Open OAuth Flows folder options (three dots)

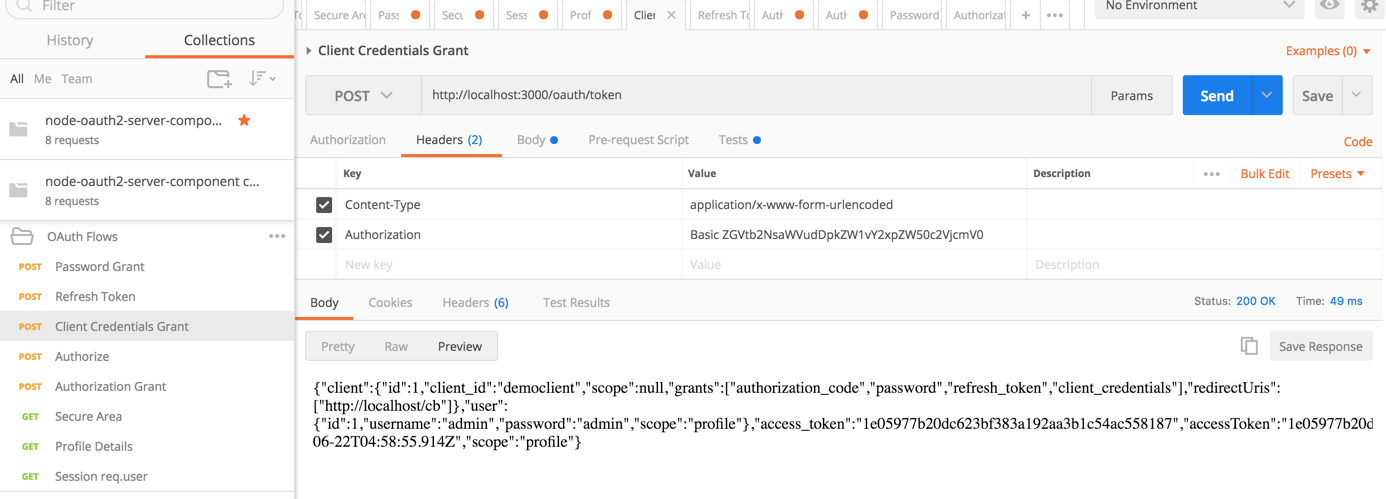click(x=277, y=237)
